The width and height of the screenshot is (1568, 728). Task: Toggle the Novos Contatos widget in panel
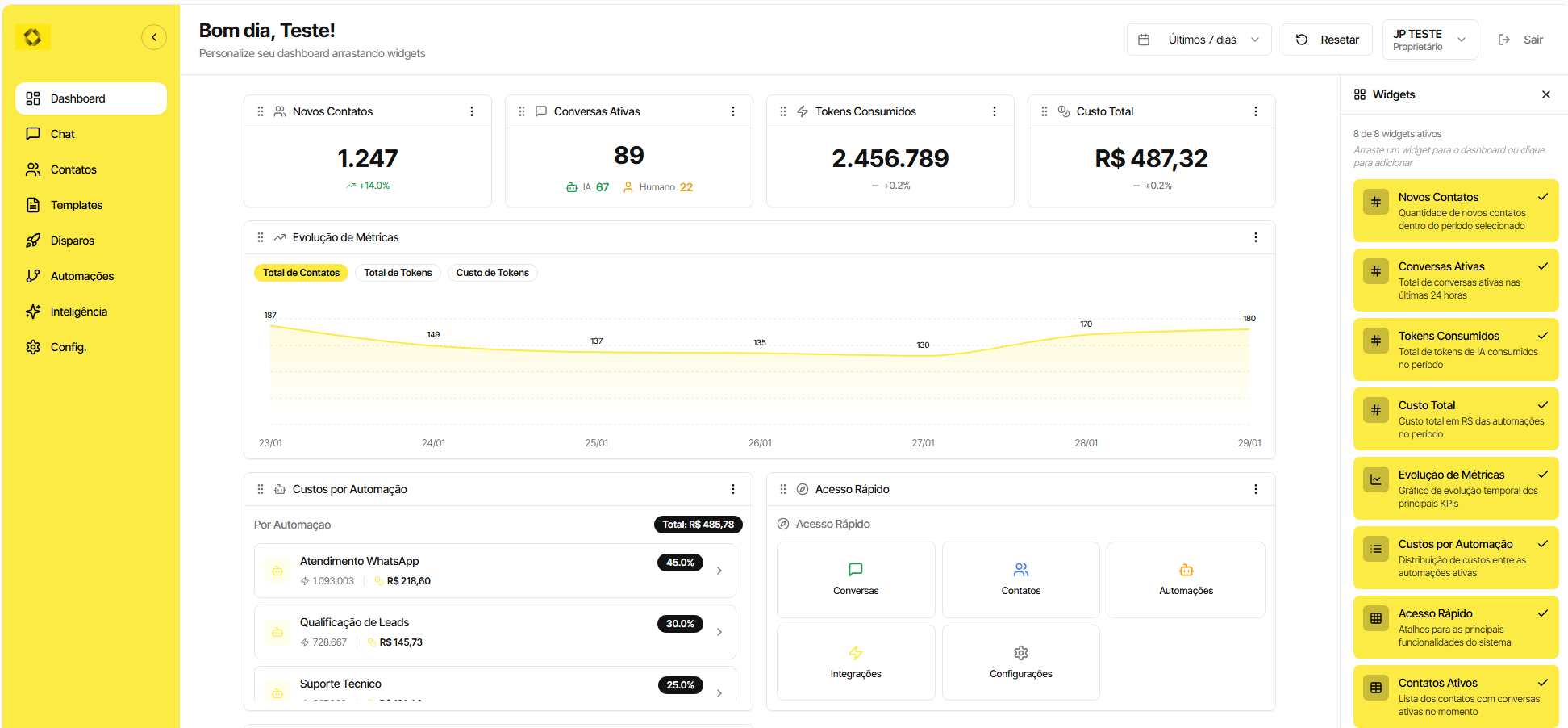coord(1456,211)
